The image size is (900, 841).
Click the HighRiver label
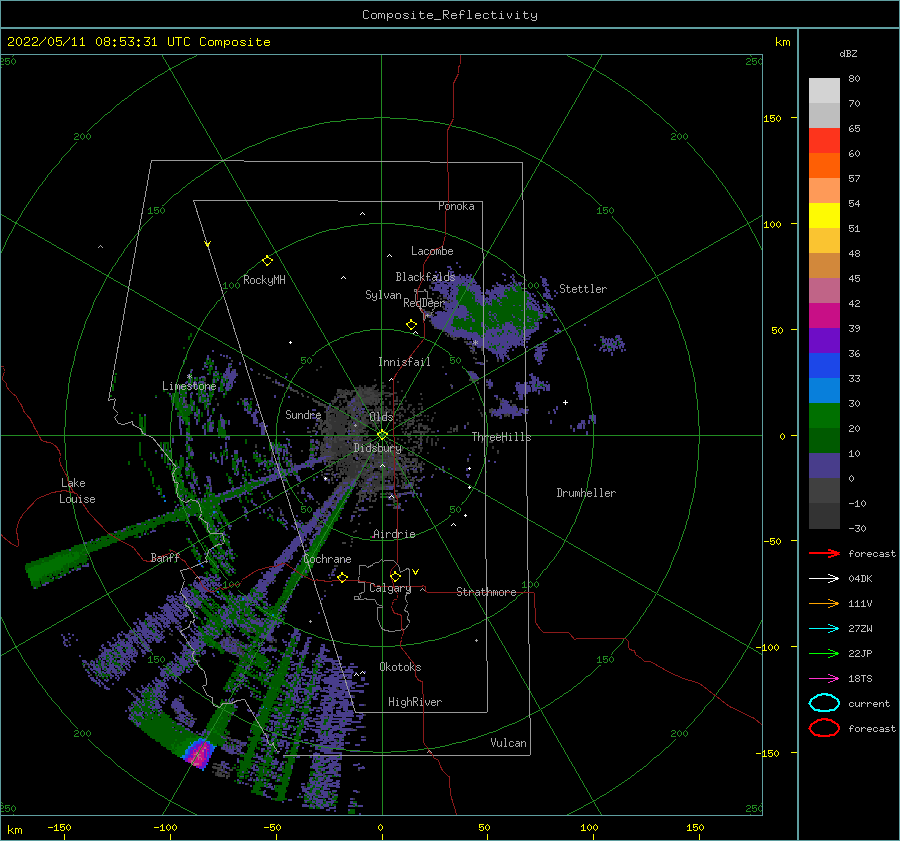click(x=414, y=702)
